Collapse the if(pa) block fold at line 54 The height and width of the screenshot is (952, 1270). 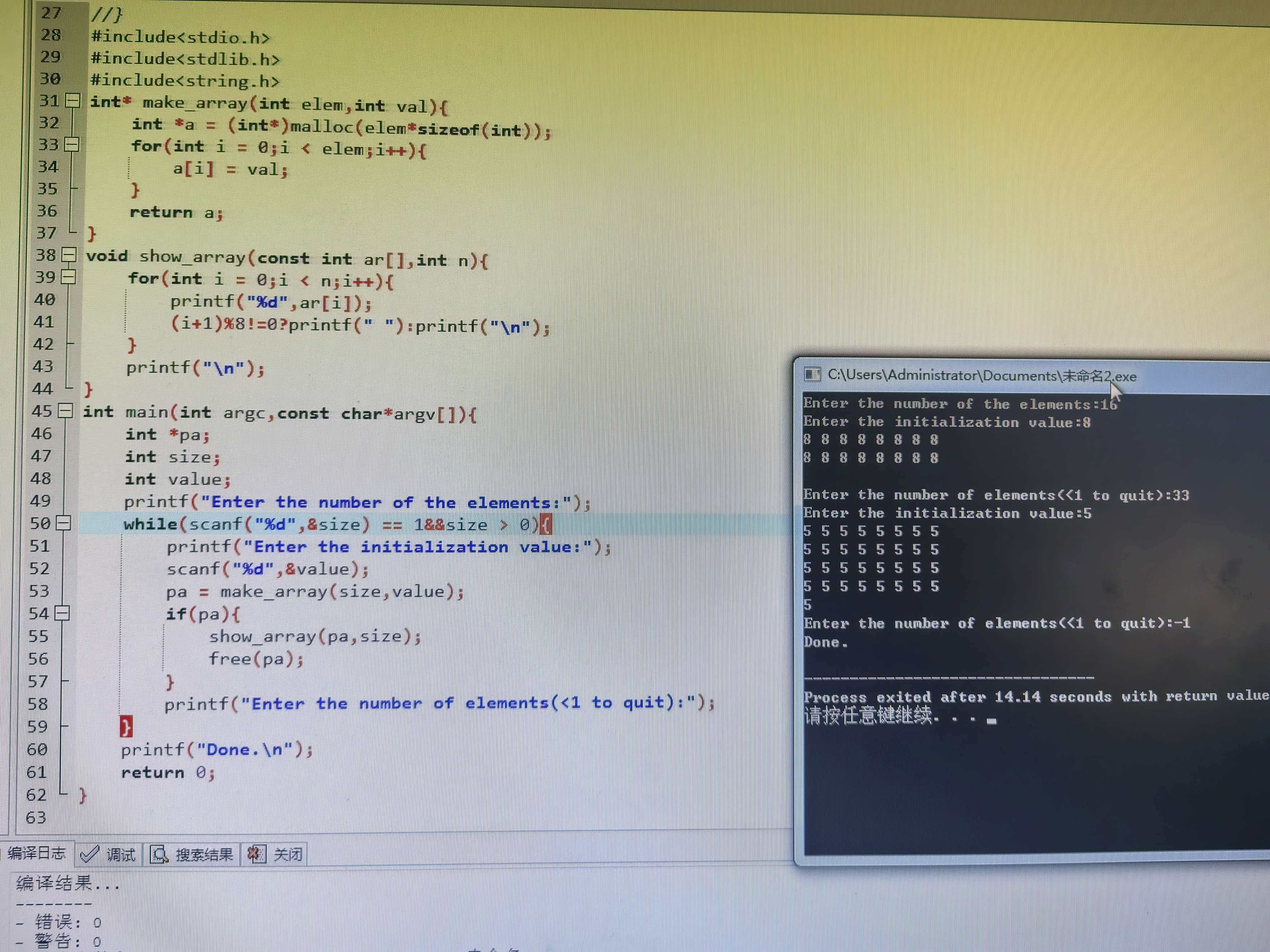tap(62, 613)
